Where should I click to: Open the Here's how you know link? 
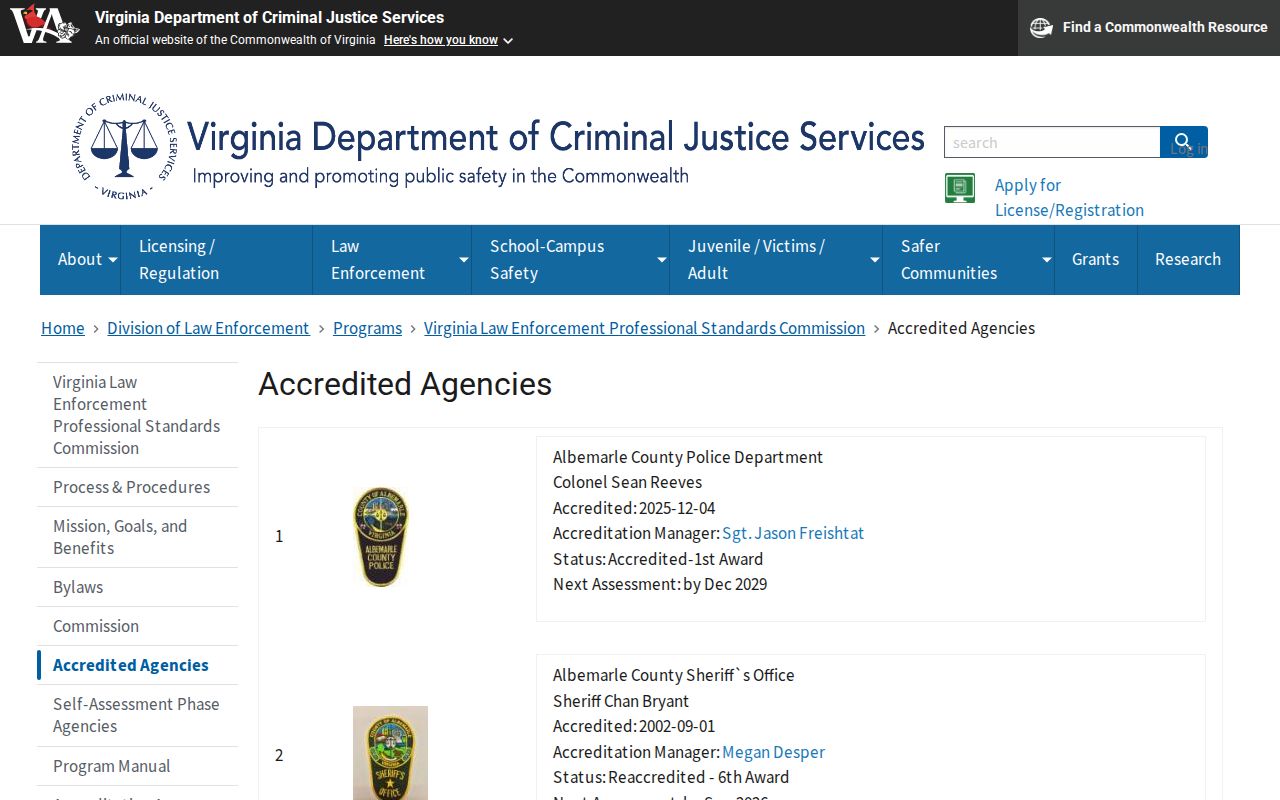pyautogui.click(x=441, y=40)
